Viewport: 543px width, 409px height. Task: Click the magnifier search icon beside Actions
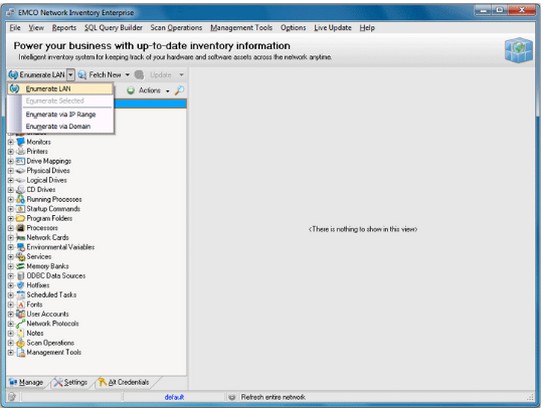[x=179, y=90]
